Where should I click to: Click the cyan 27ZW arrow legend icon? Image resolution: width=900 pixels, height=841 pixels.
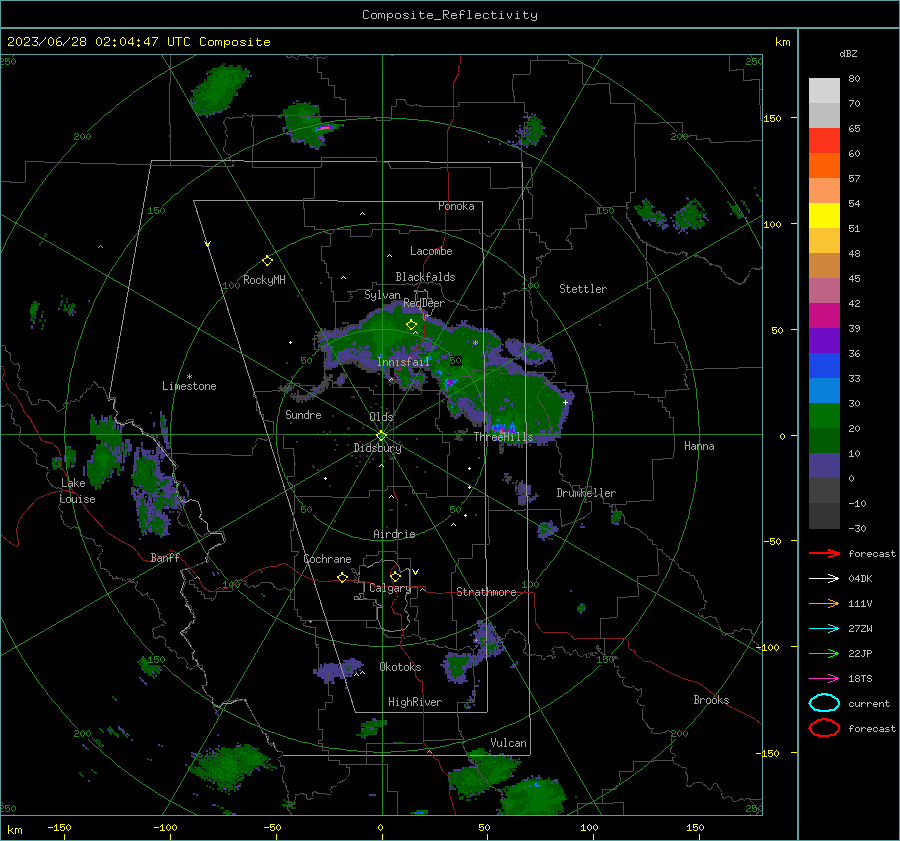click(824, 629)
